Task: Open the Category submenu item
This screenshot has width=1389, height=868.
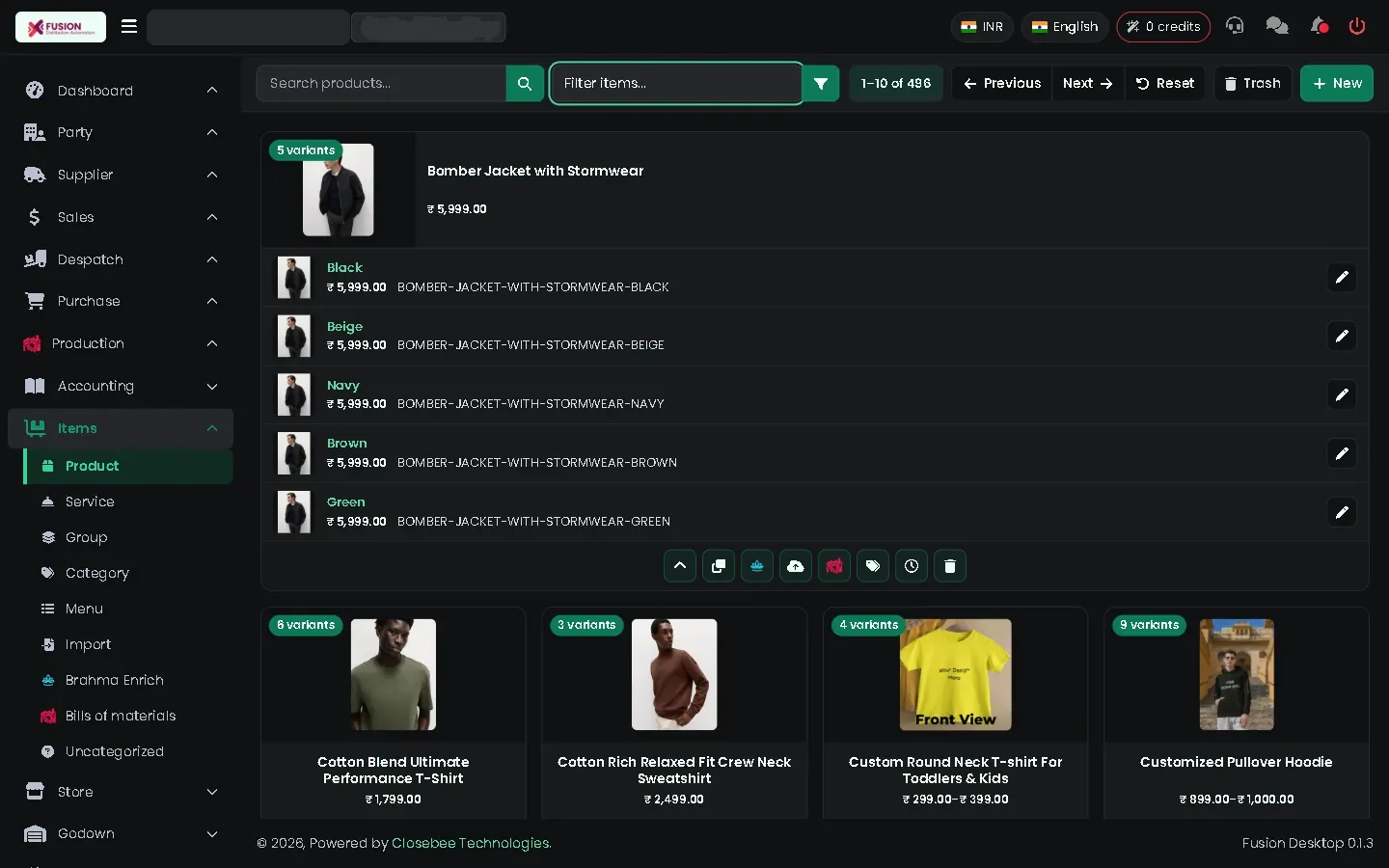Action: [x=128, y=573]
